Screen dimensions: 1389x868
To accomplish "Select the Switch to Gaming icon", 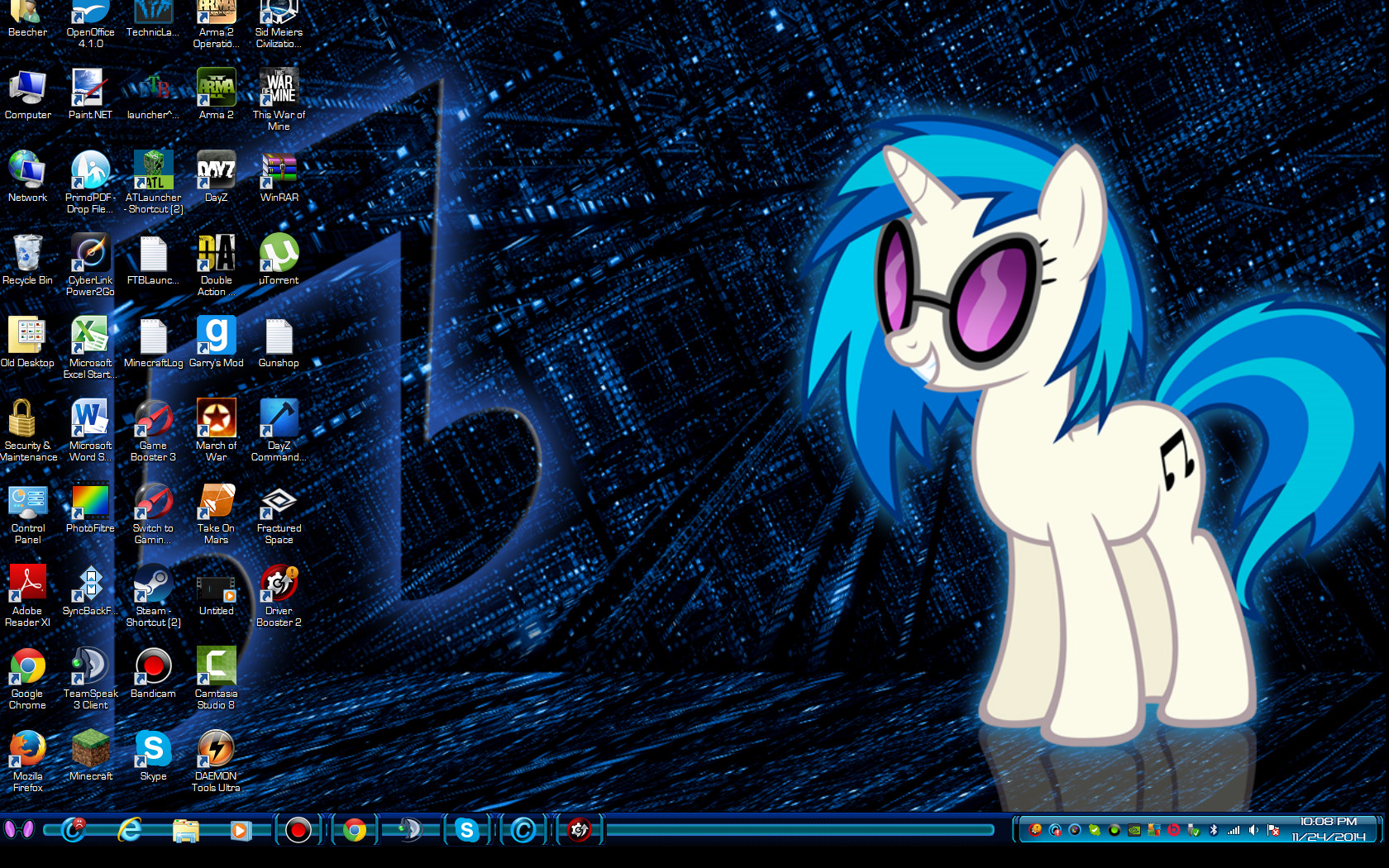I will click(153, 513).
